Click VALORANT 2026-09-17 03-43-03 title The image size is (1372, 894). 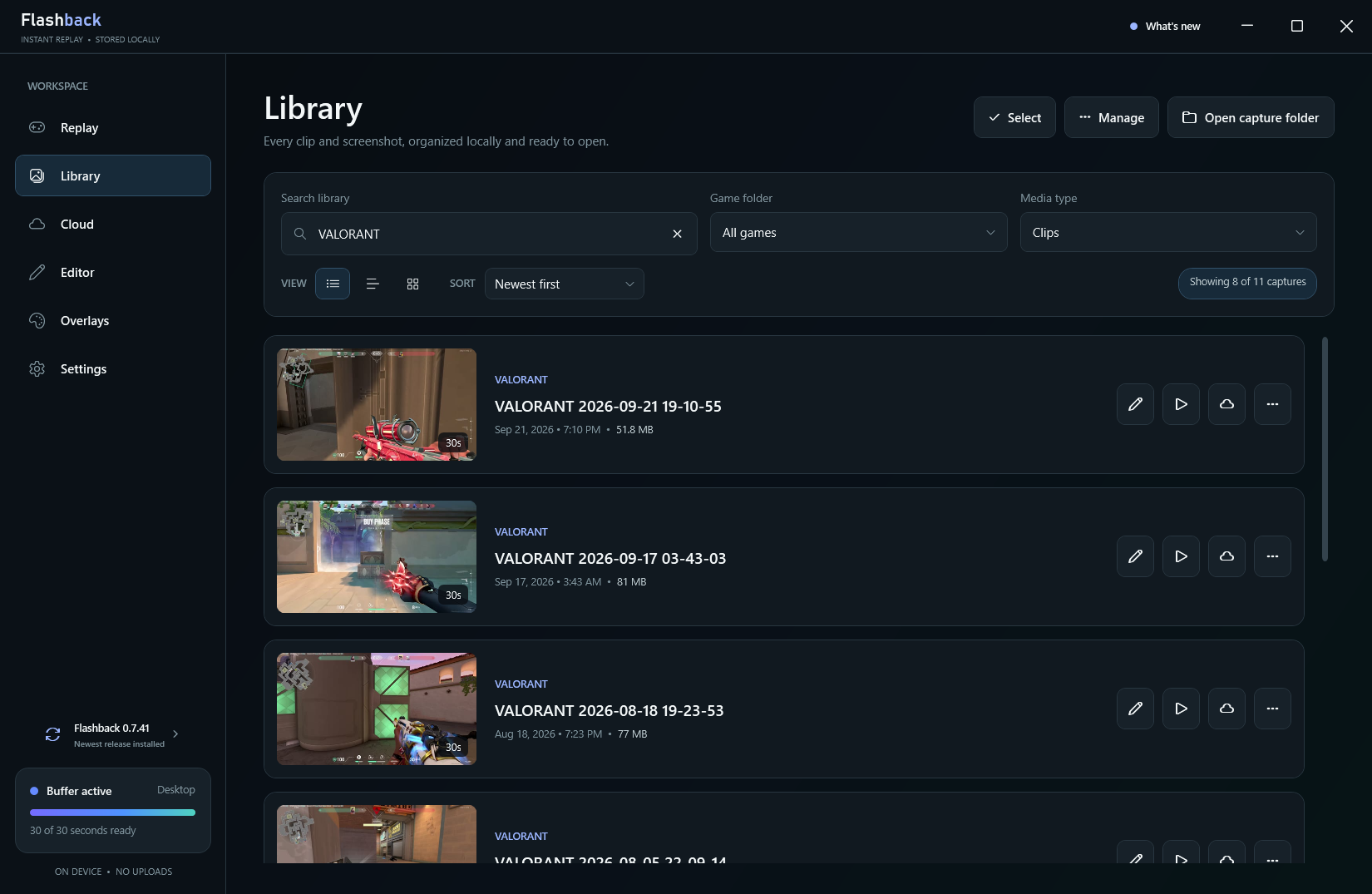[610, 559]
